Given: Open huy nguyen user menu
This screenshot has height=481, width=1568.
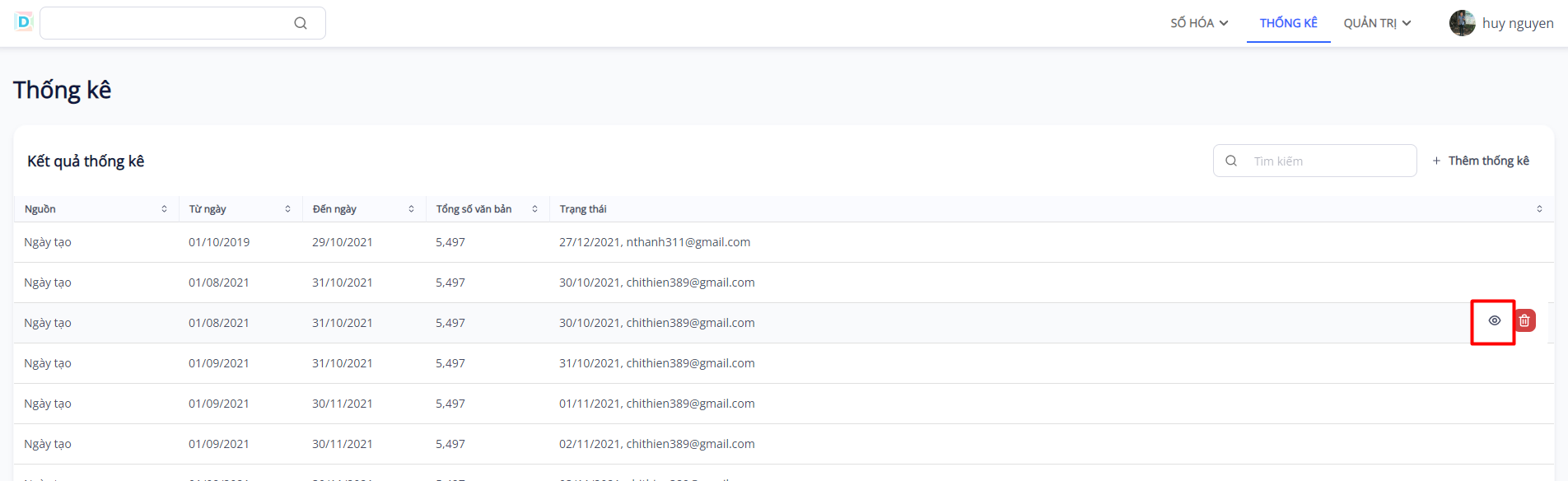Looking at the screenshot, I should point(1517,23).
